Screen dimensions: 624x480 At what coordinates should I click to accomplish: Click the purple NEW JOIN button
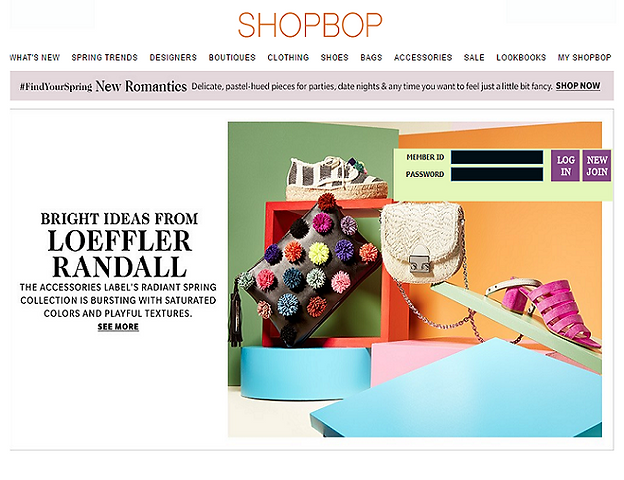(x=597, y=166)
